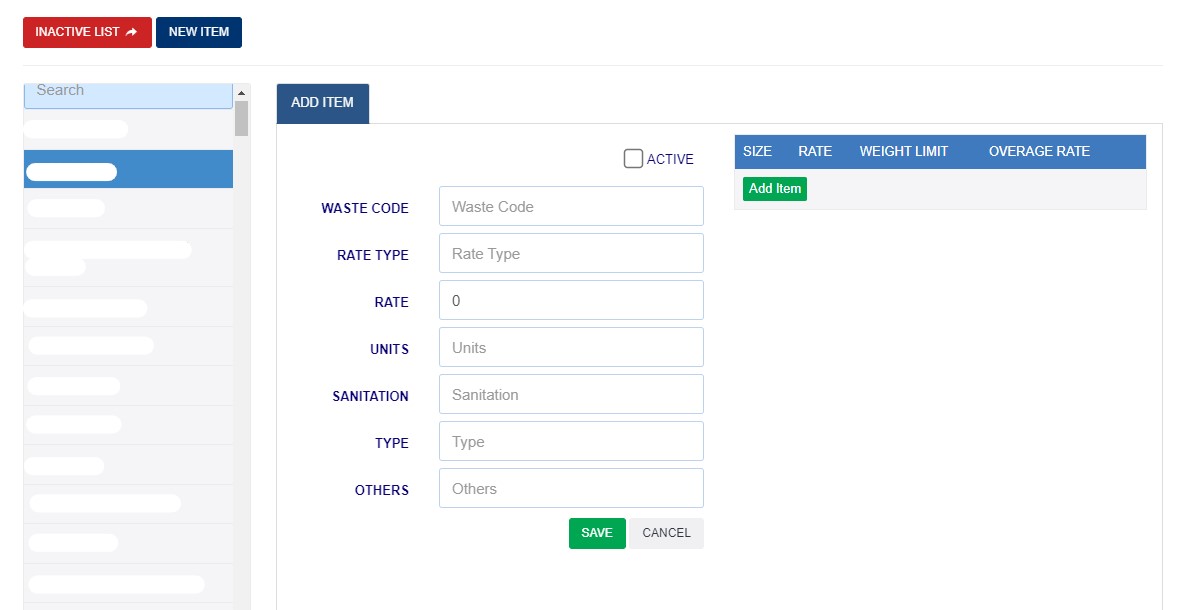Switch to the Add Item tab
The image size is (1189, 610).
[x=322, y=103]
